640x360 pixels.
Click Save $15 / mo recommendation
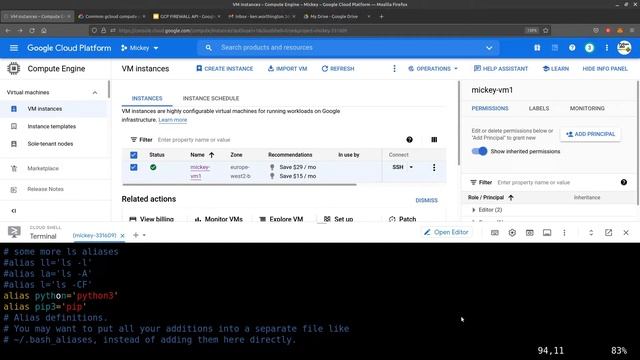tap(298, 176)
